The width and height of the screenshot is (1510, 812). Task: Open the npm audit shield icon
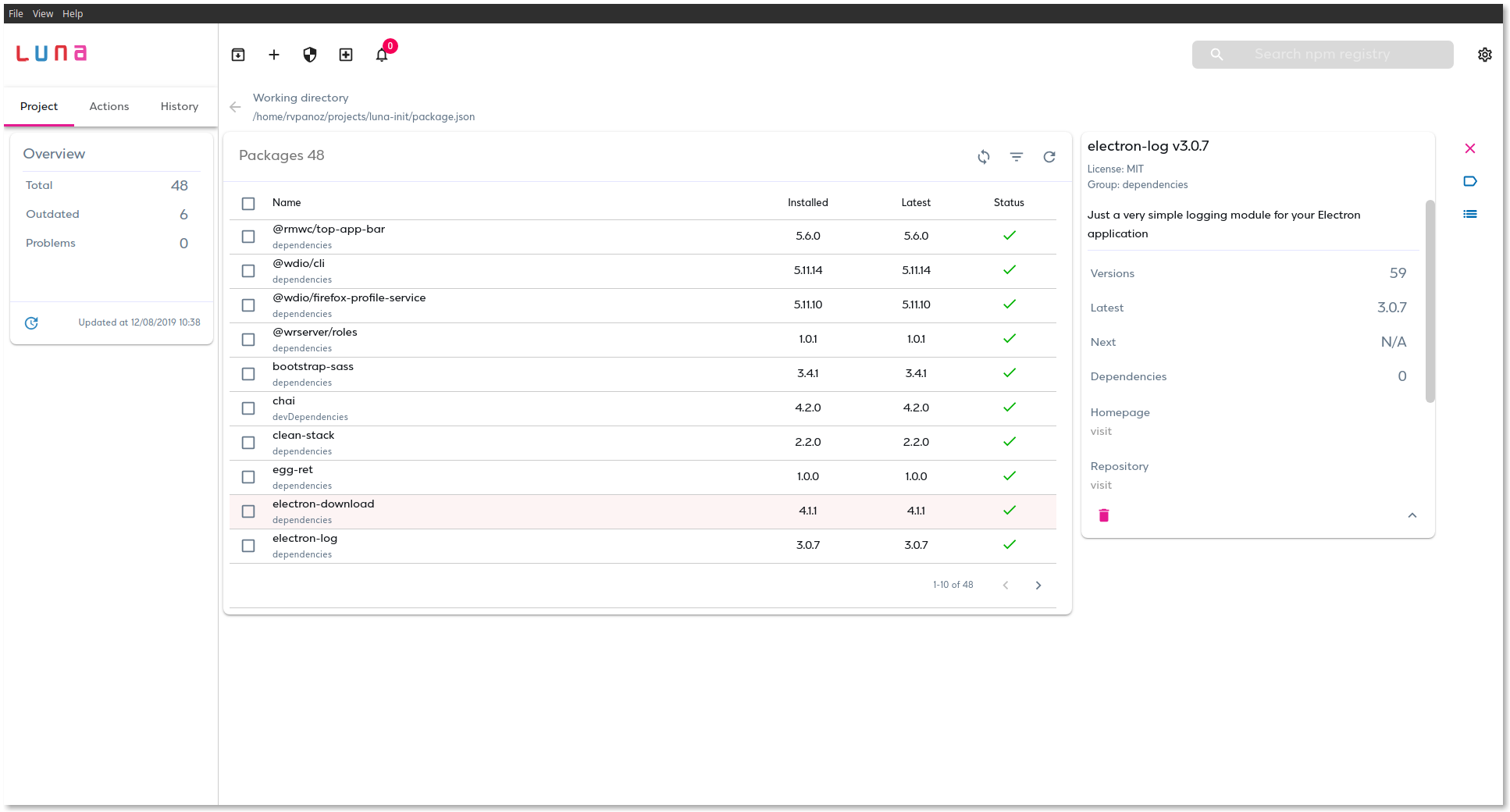(310, 55)
